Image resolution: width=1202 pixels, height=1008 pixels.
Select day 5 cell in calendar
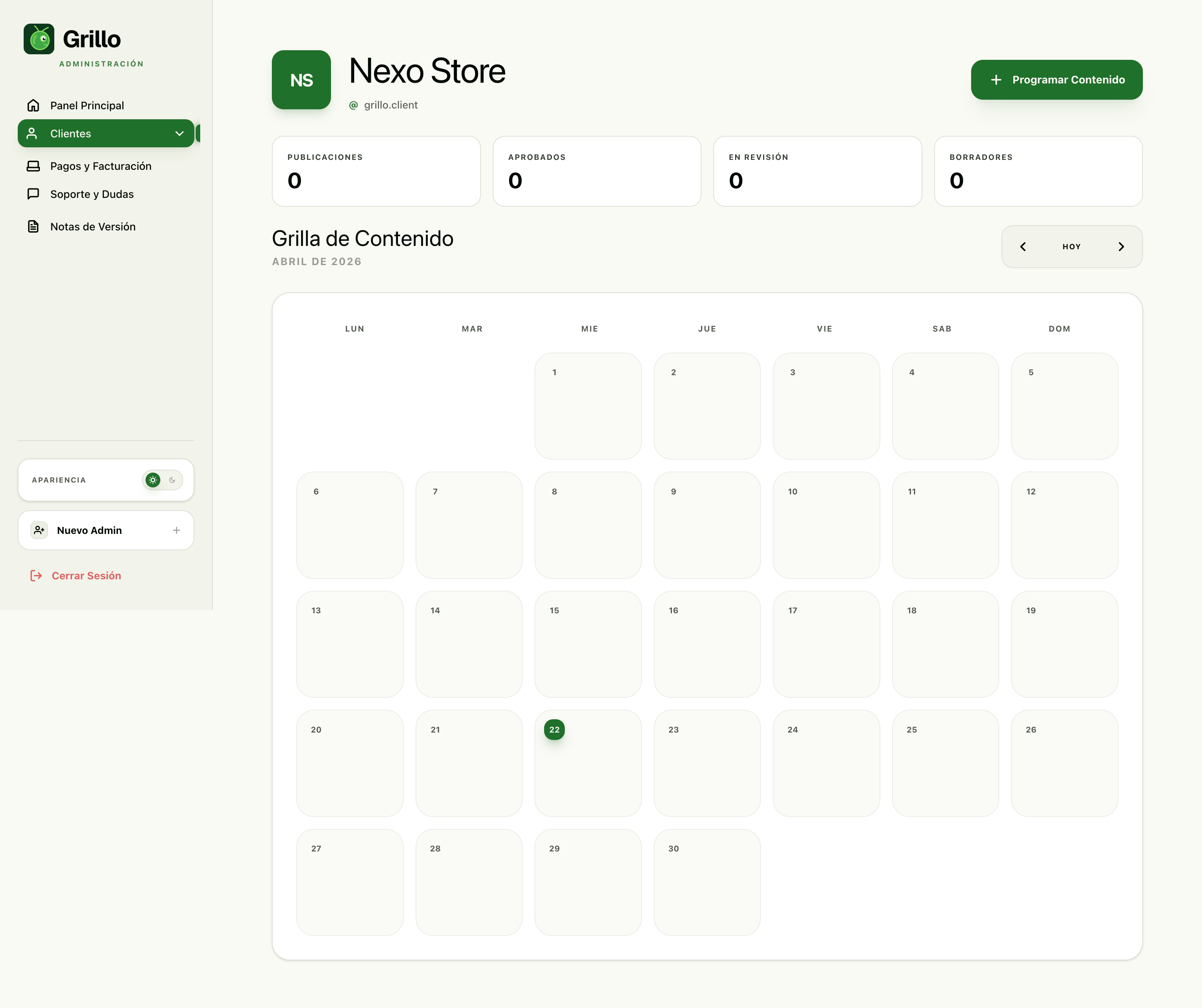(x=1065, y=406)
